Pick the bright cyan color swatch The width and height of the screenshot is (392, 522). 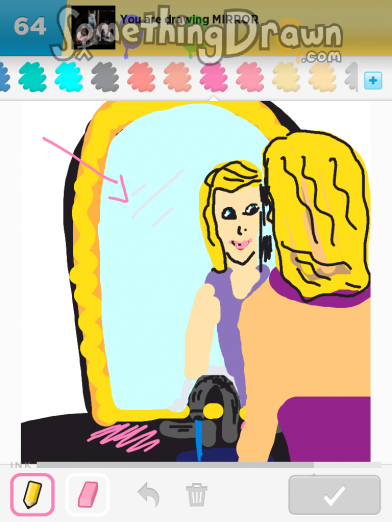pyautogui.click(x=68, y=77)
